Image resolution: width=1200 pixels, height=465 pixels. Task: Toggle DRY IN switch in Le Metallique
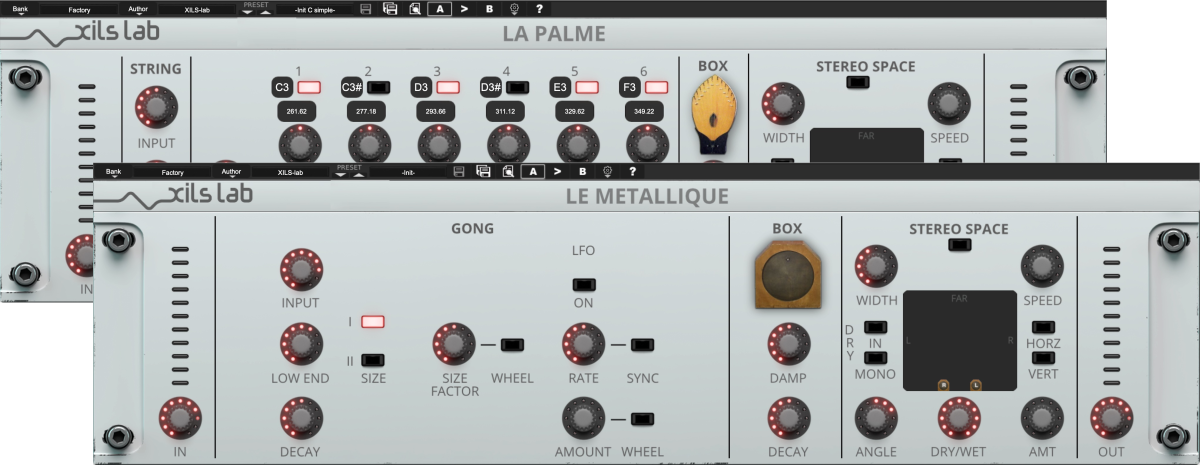coord(875,327)
